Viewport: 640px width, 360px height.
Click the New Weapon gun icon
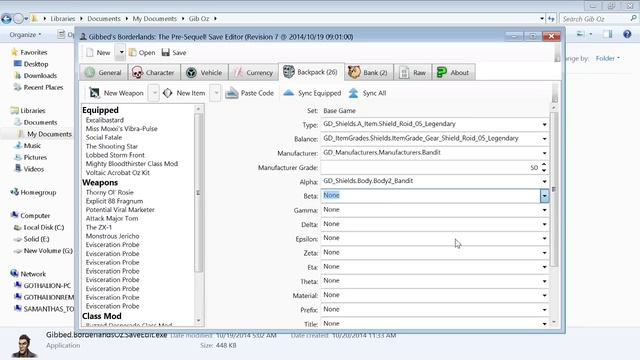coord(94,93)
